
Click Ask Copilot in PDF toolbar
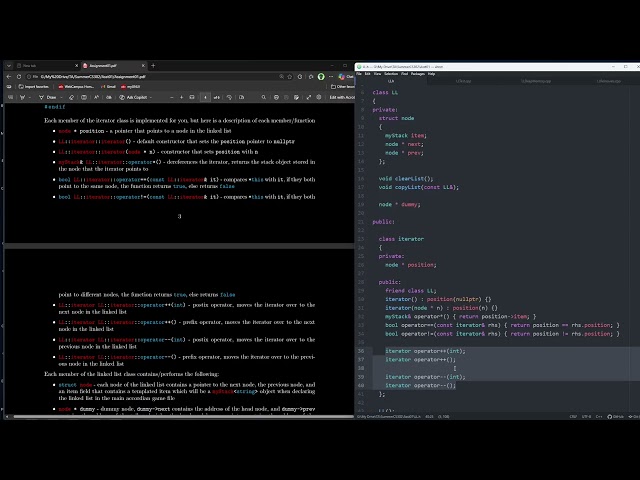coord(133,97)
